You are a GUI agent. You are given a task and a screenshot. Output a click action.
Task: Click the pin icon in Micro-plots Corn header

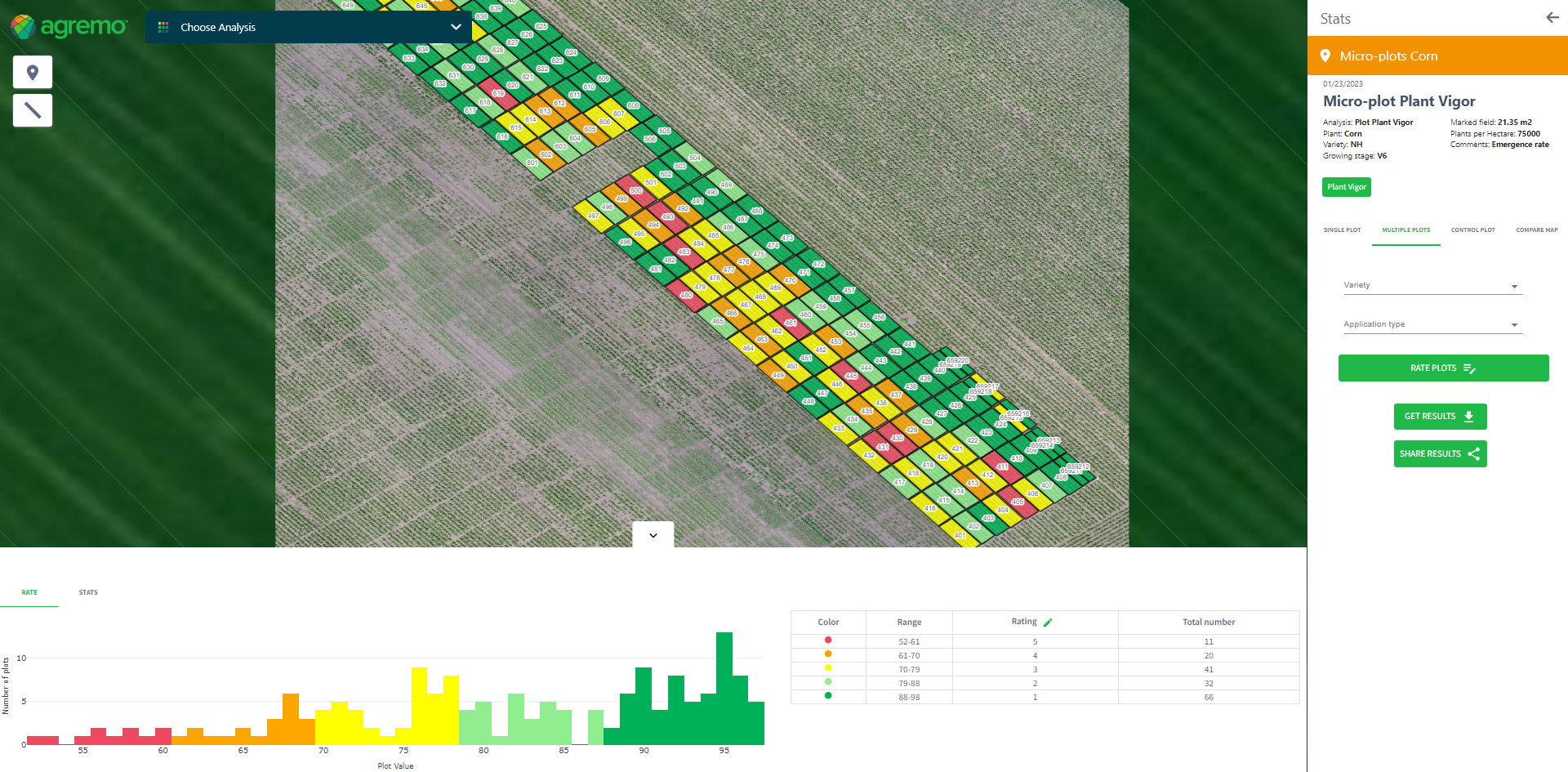click(1325, 56)
